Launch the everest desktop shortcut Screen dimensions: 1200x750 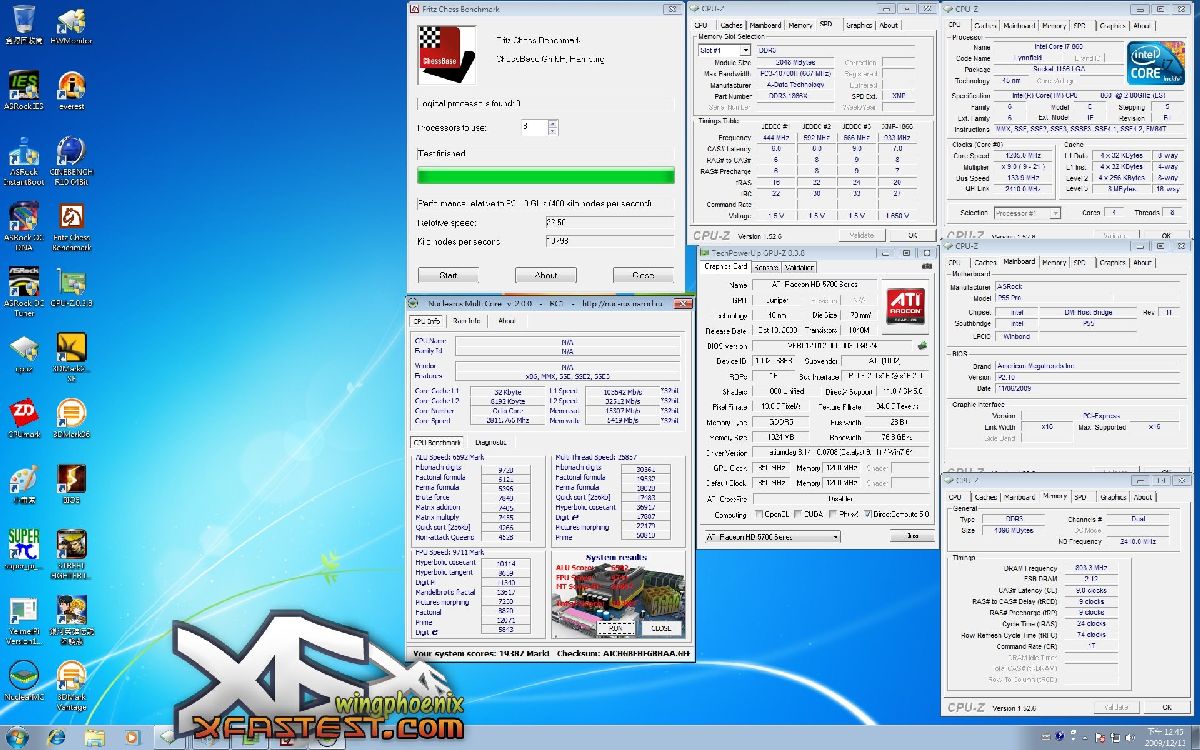pos(72,90)
